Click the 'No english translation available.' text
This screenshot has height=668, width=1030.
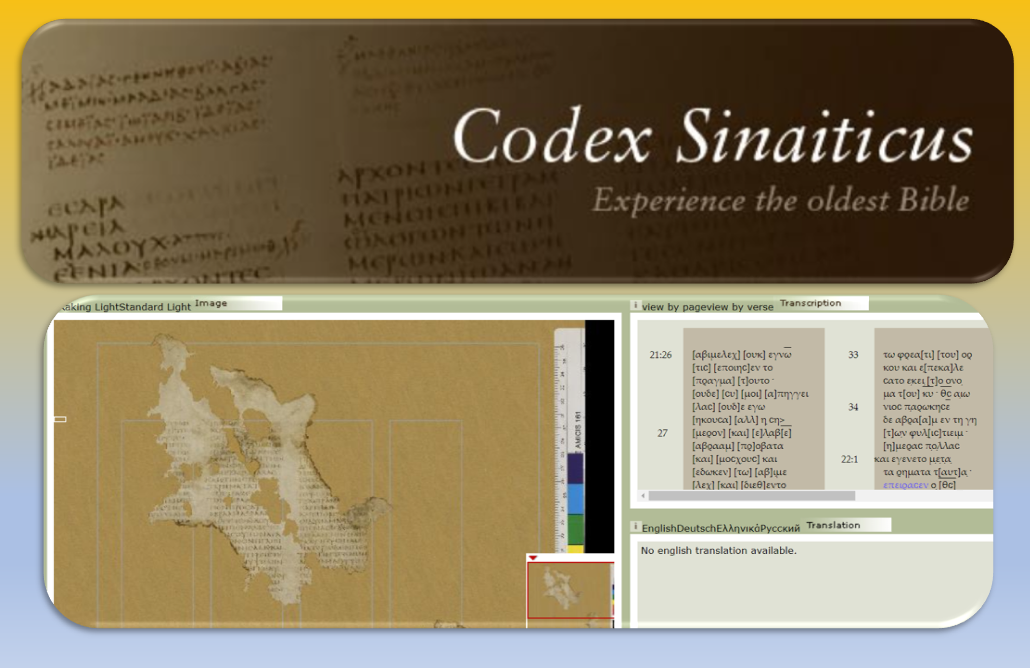[x=718, y=550]
